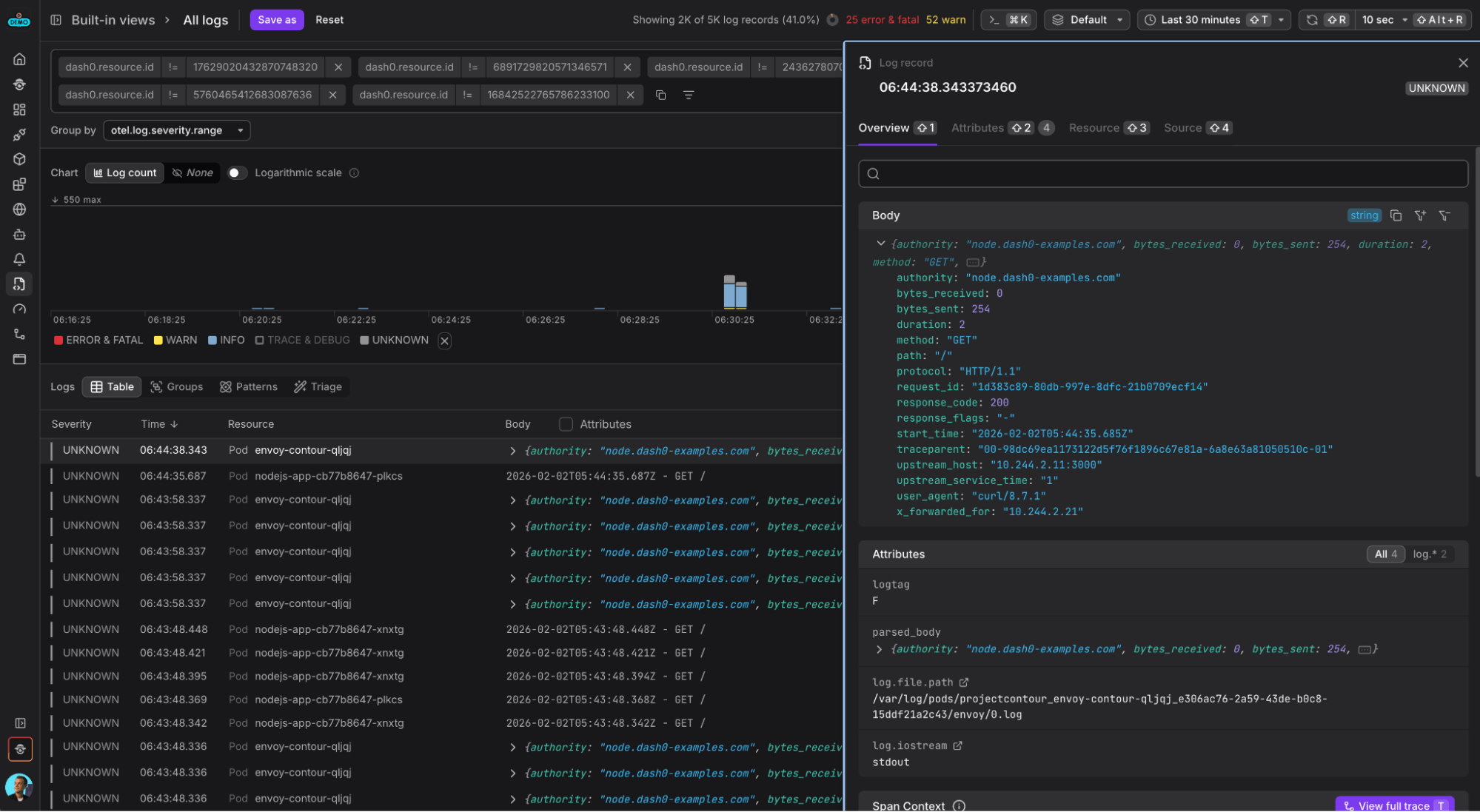Click View full trace button

1394,805
